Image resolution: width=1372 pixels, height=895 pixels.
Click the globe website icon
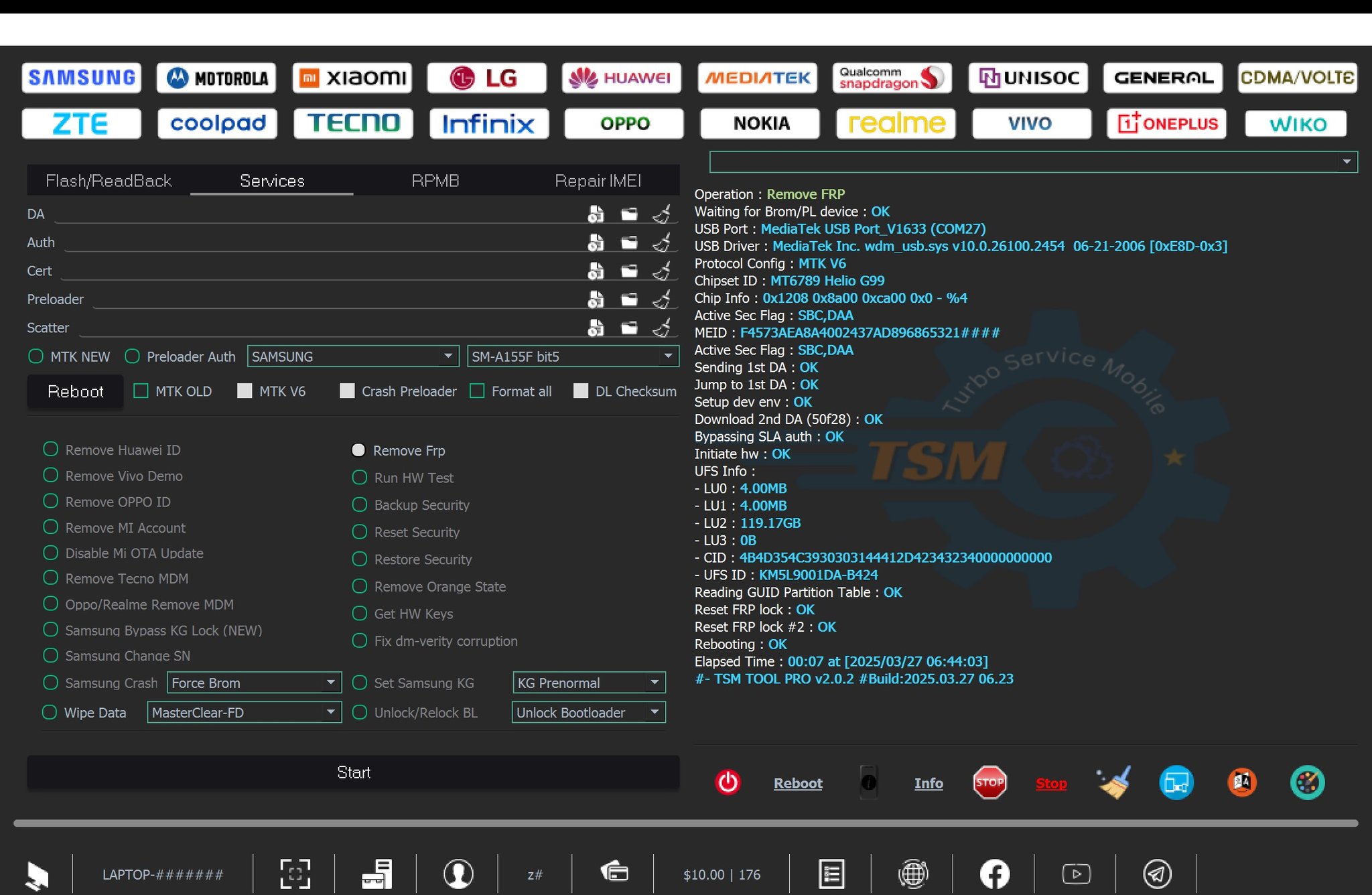pyautogui.click(x=913, y=874)
